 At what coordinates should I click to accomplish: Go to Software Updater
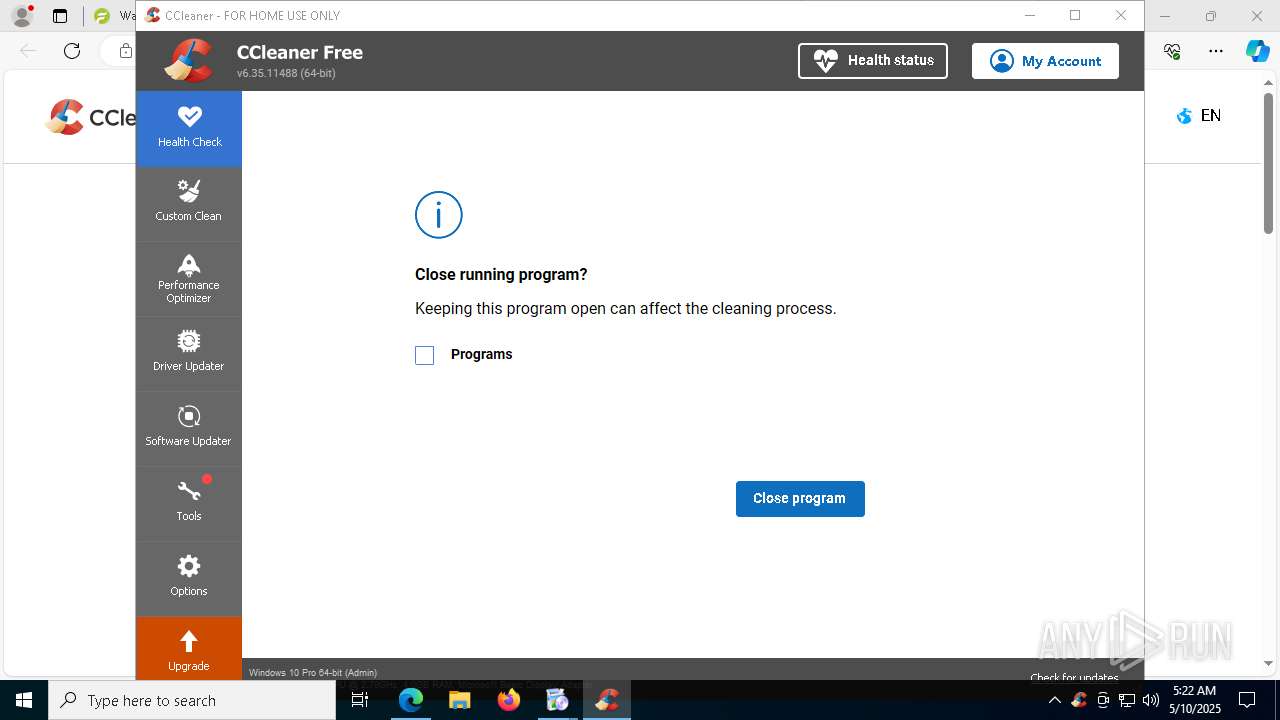click(189, 428)
